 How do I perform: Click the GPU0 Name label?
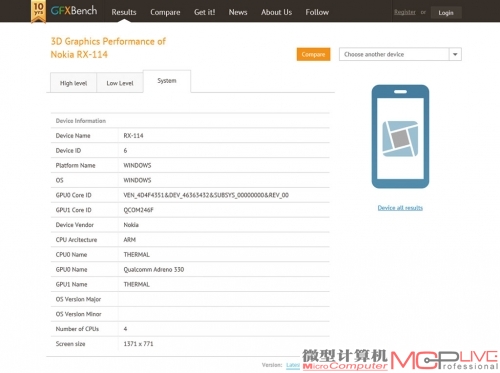71,269
